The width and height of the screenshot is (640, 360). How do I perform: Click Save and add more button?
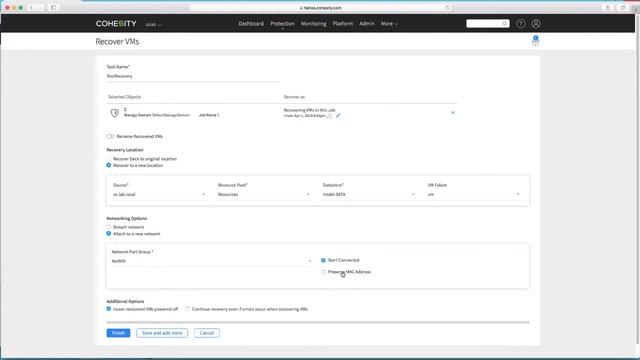coord(162,333)
